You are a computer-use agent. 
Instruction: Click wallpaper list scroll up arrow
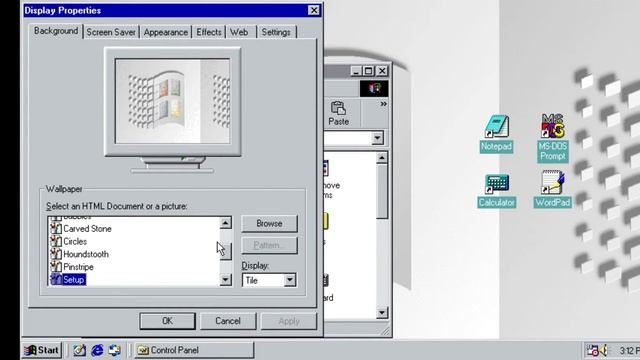pos(225,223)
